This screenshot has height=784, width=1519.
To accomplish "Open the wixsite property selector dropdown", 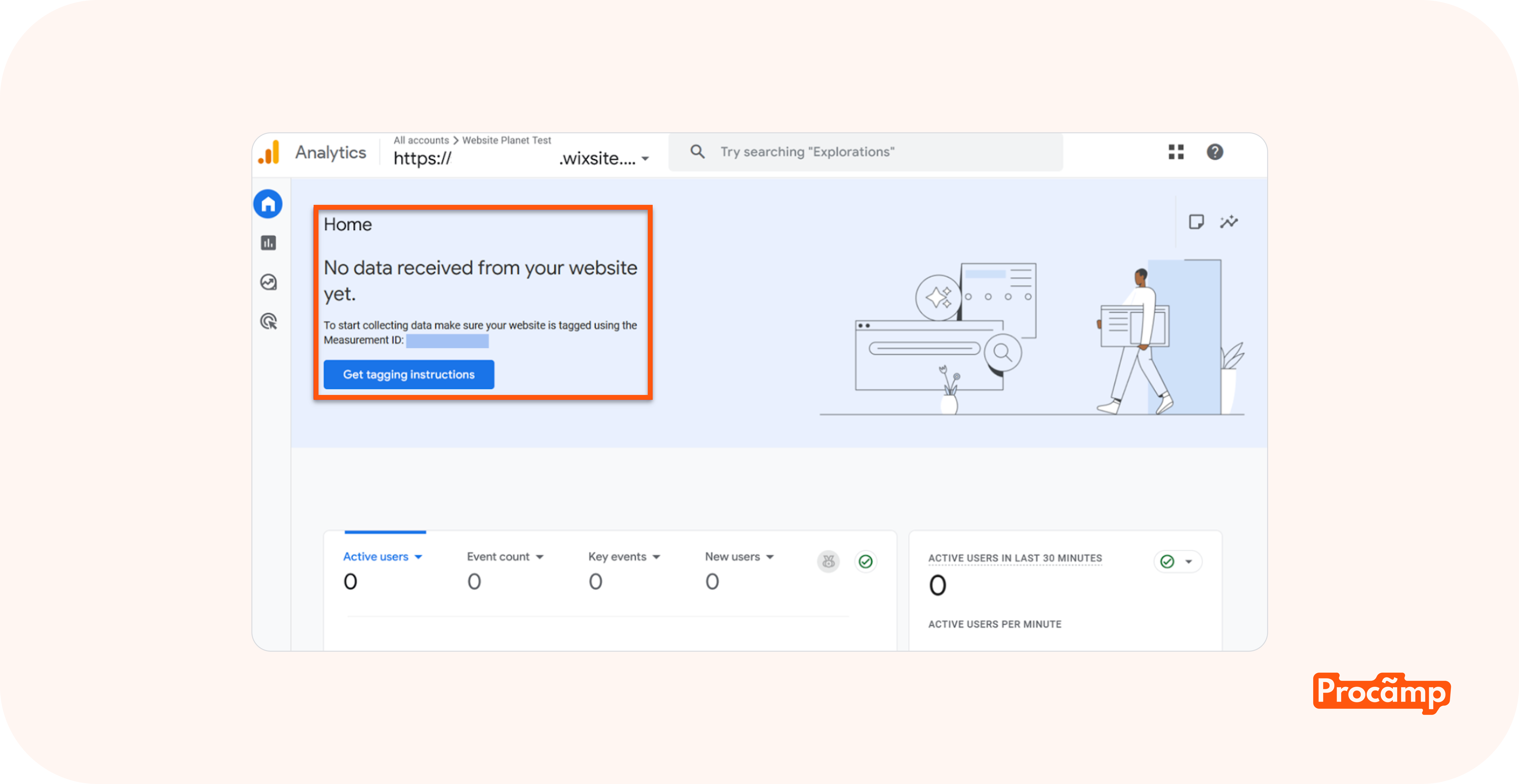I will (645, 159).
